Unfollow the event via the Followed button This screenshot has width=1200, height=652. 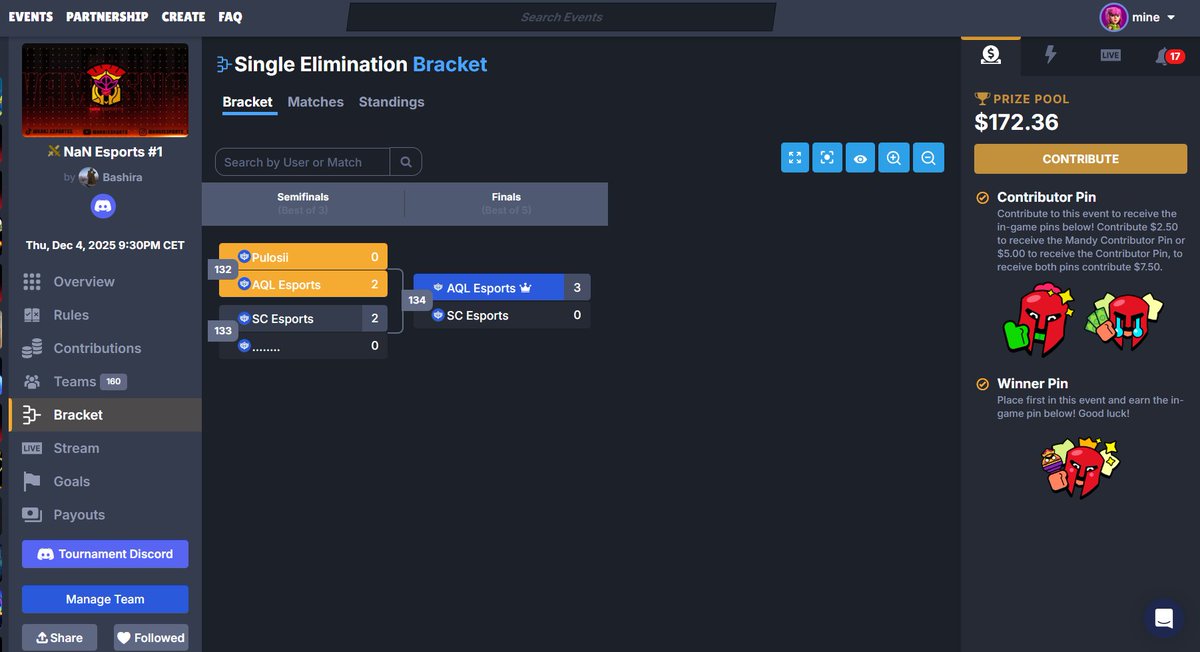[x=150, y=637]
